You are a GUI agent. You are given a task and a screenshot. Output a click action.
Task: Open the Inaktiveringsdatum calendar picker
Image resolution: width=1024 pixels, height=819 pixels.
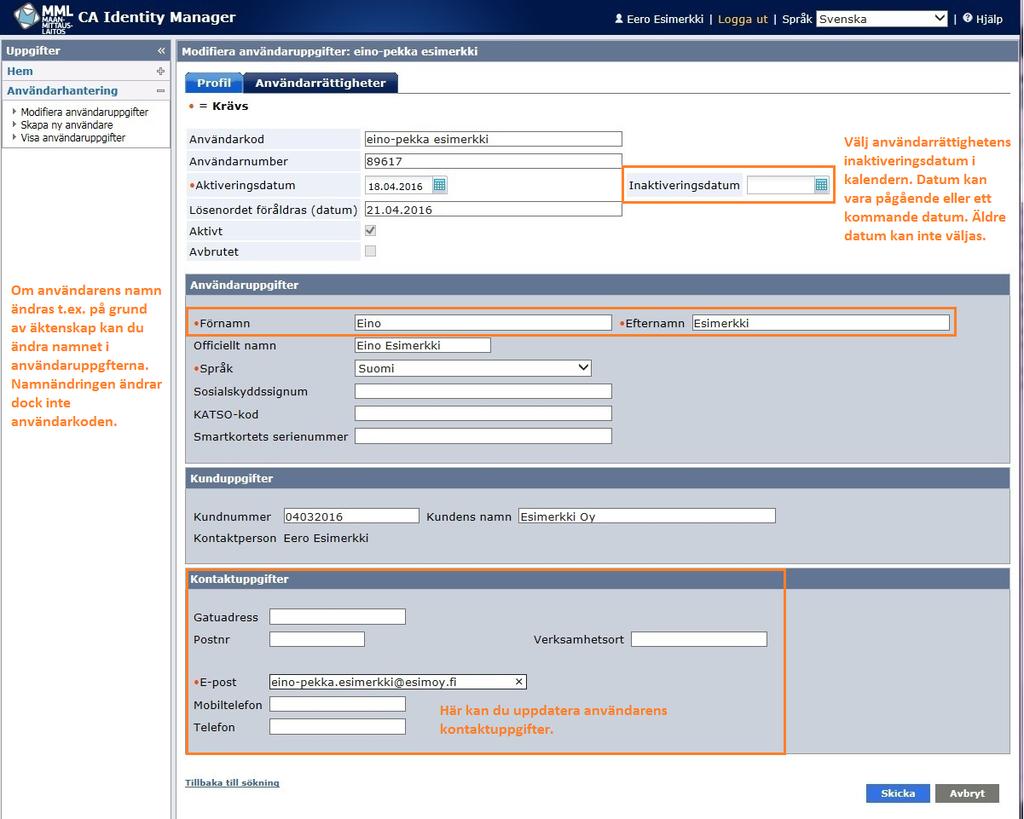[x=821, y=185]
